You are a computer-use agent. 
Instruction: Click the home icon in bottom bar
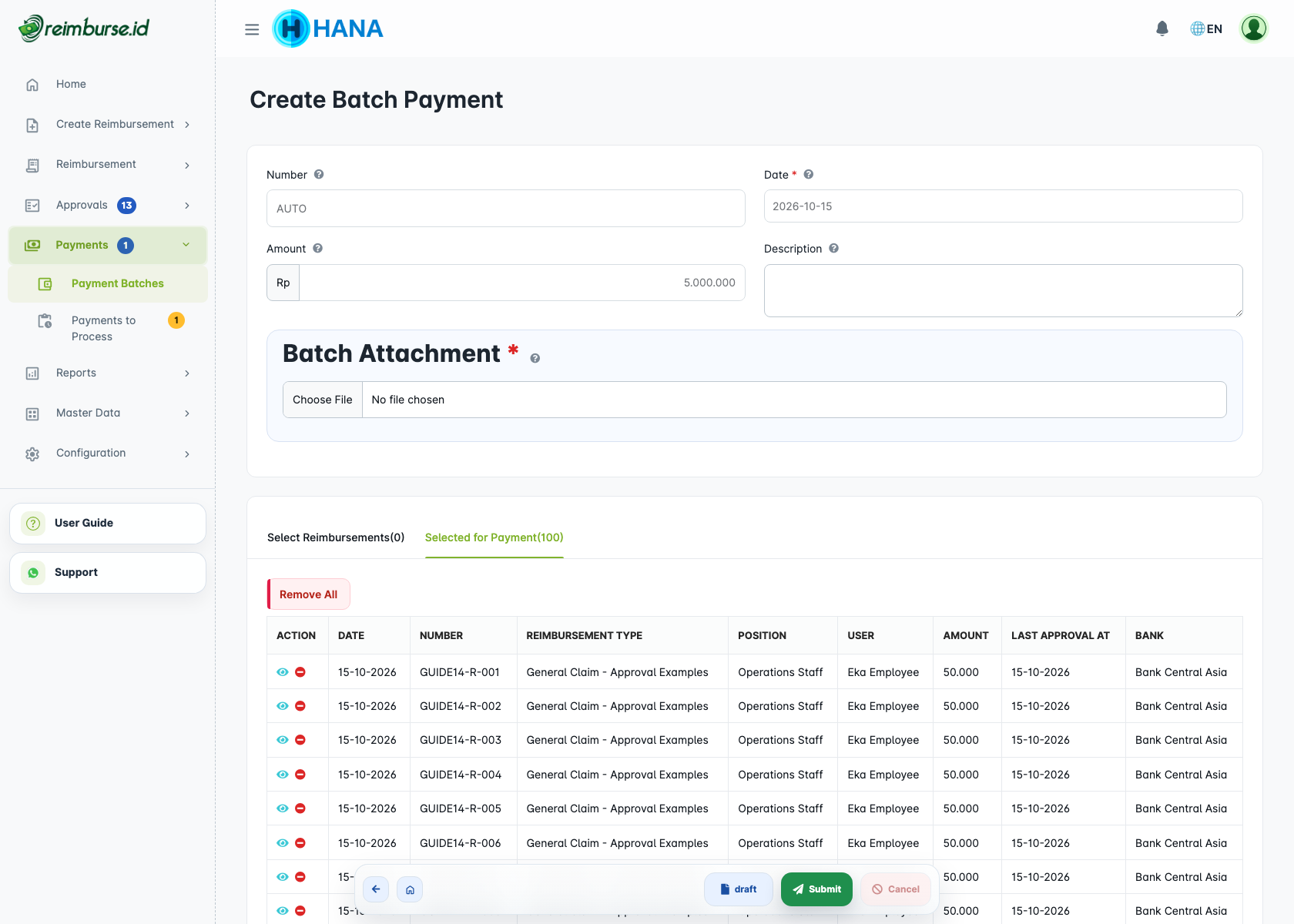coord(410,889)
